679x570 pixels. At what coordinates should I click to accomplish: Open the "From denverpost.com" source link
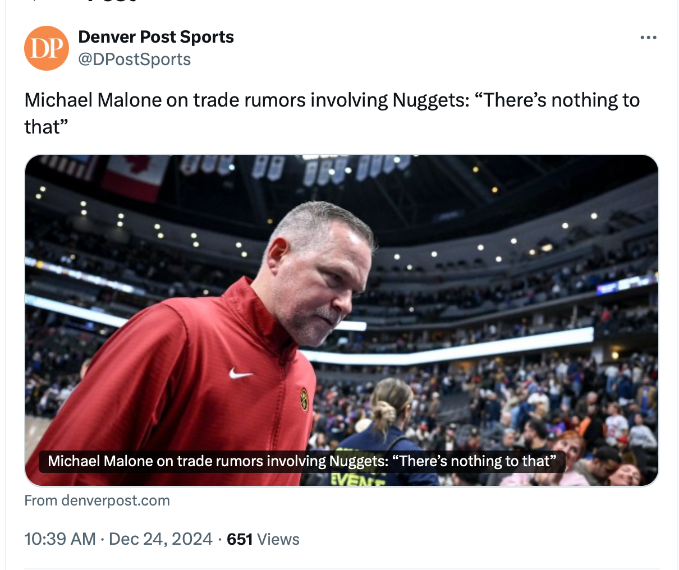(97, 500)
